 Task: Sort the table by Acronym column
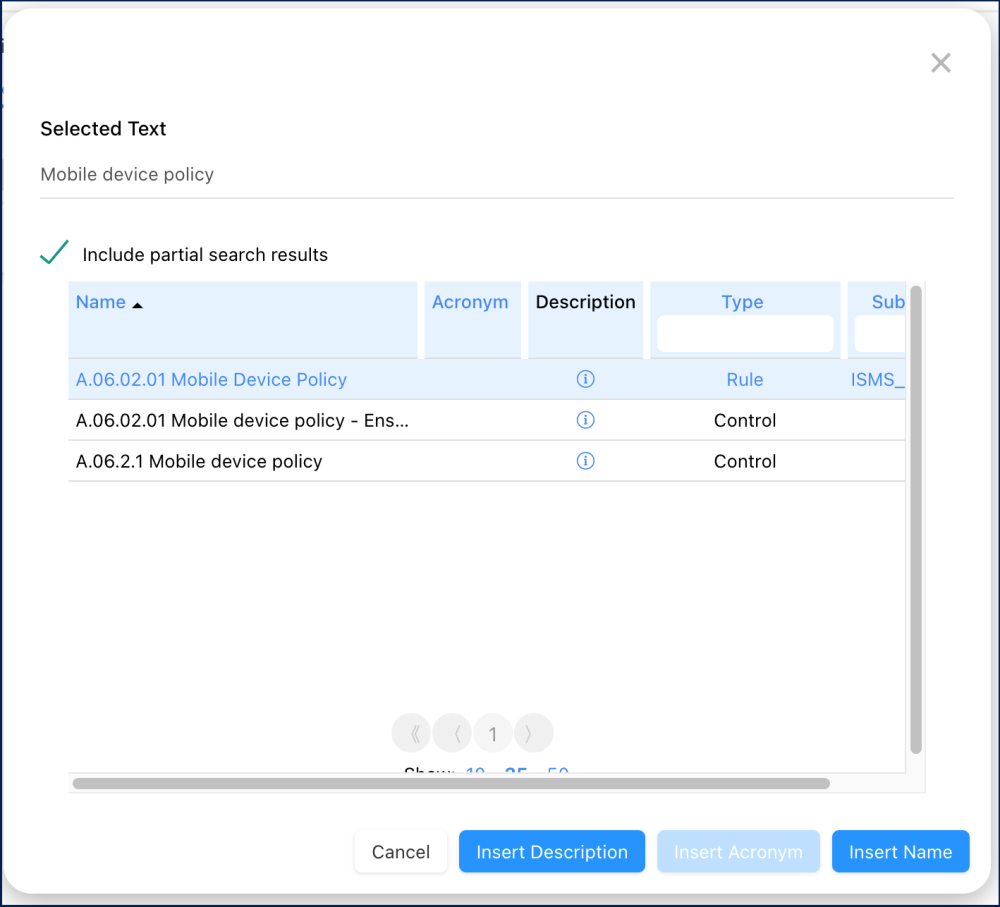pos(470,302)
